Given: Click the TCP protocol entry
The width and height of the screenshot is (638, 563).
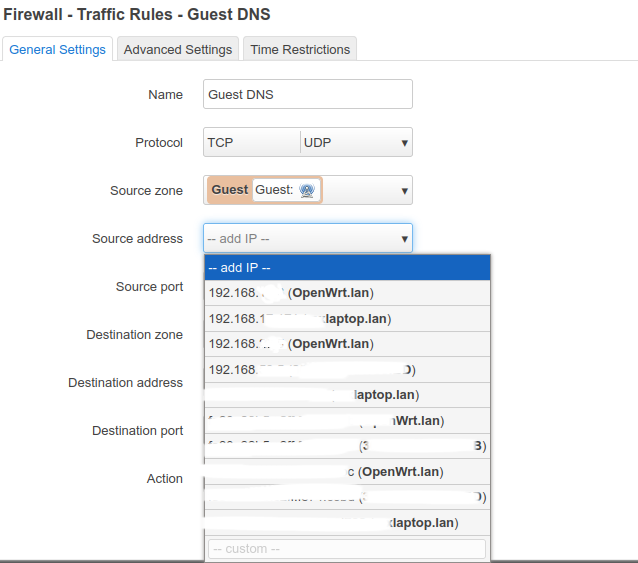Looking at the screenshot, I should pyautogui.click(x=221, y=143).
